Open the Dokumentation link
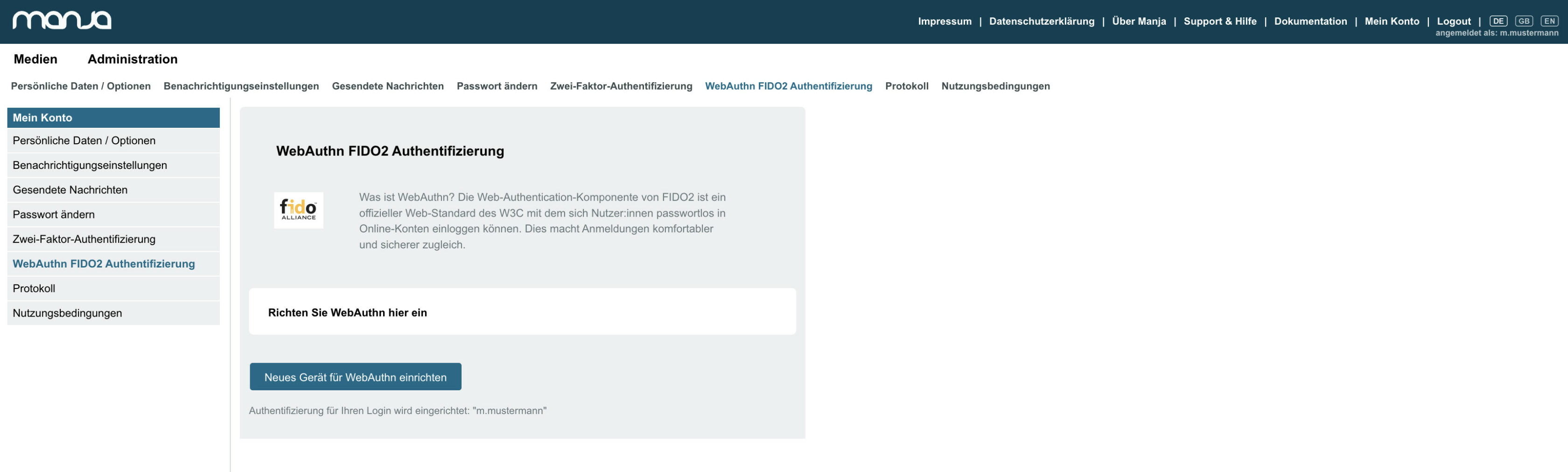Viewport: 1568px width, 472px height. (x=1310, y=21)
